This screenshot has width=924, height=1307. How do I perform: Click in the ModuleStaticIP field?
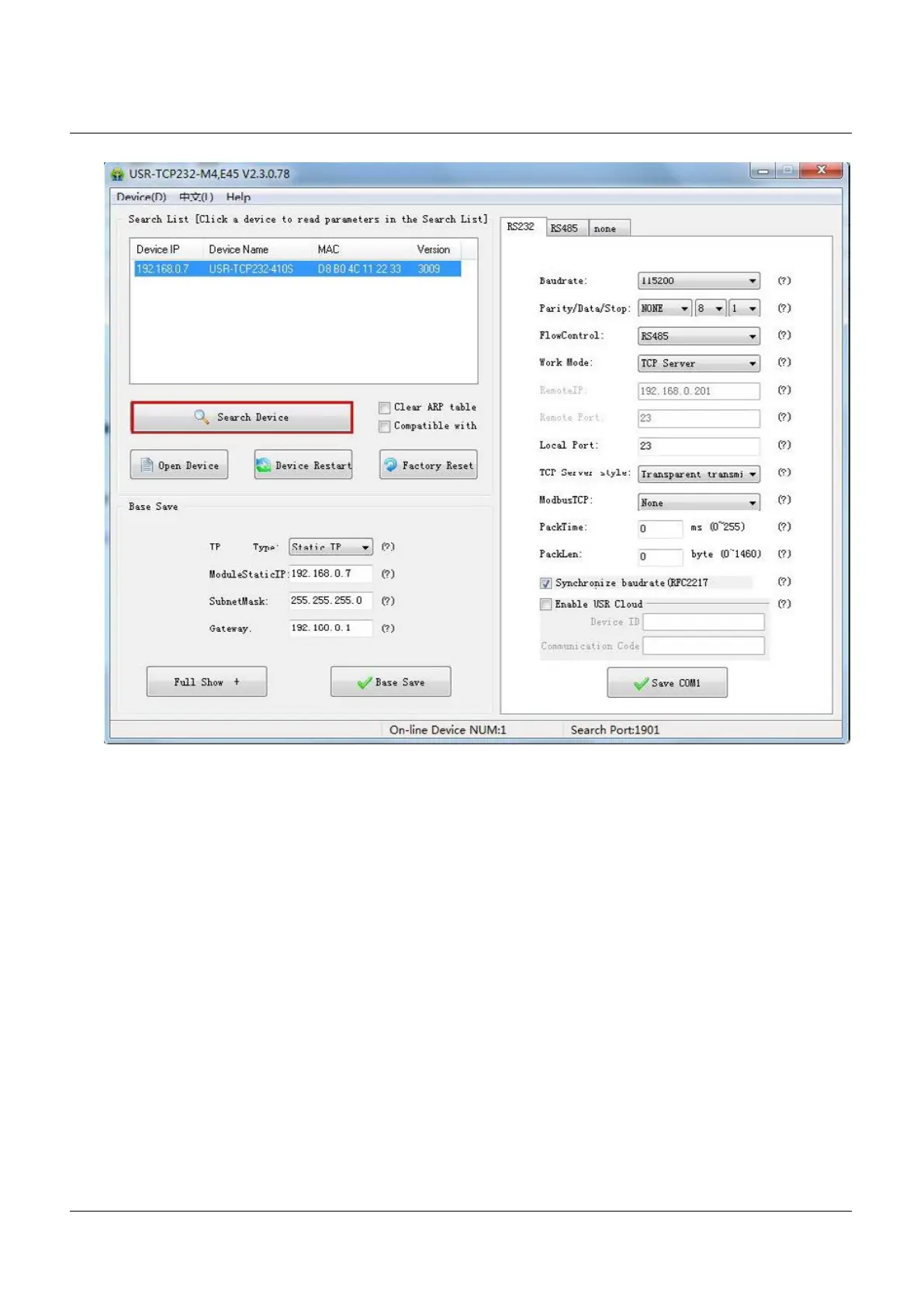(x=330, y=574)
